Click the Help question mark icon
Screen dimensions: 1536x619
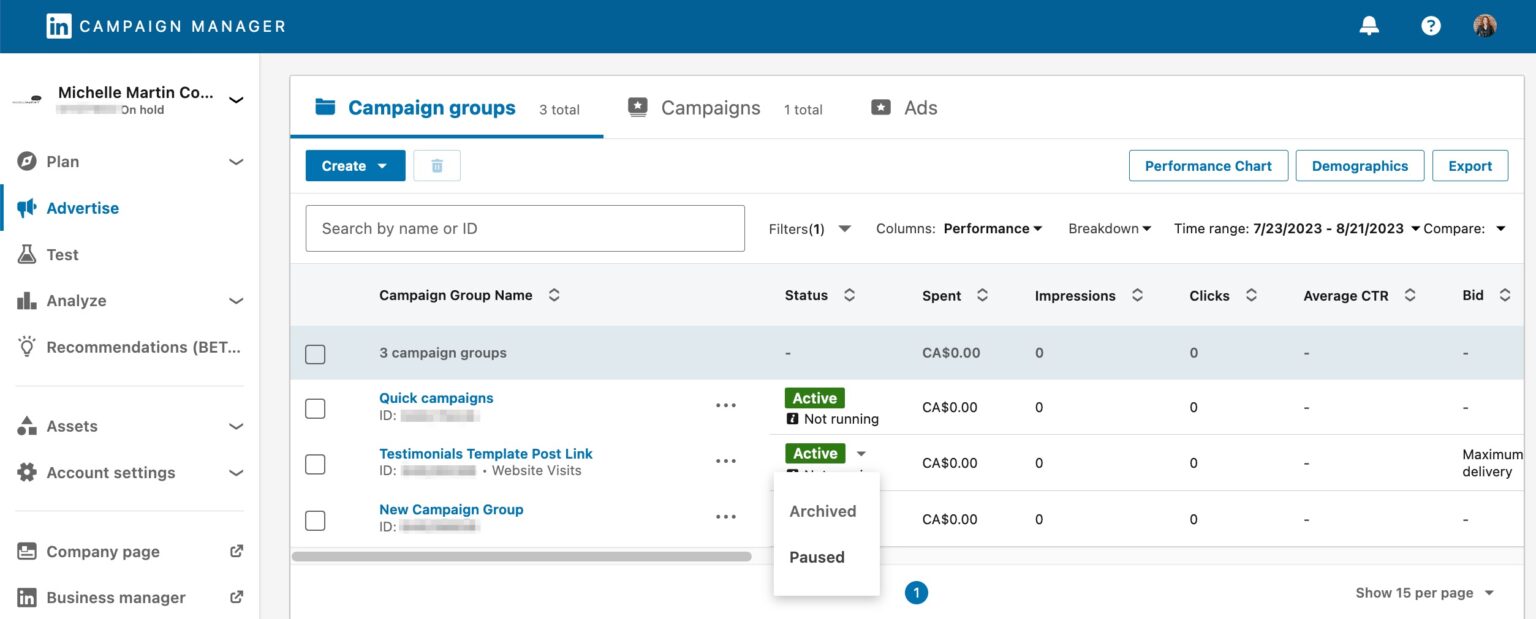tap(1430, 25)
